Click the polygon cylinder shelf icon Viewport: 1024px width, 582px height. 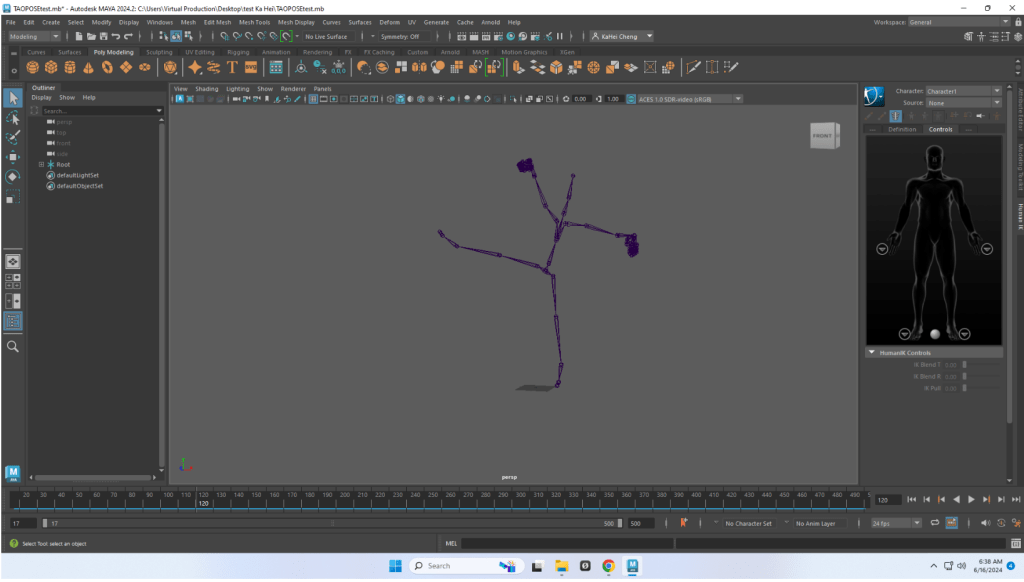click(x=70, y=67)
